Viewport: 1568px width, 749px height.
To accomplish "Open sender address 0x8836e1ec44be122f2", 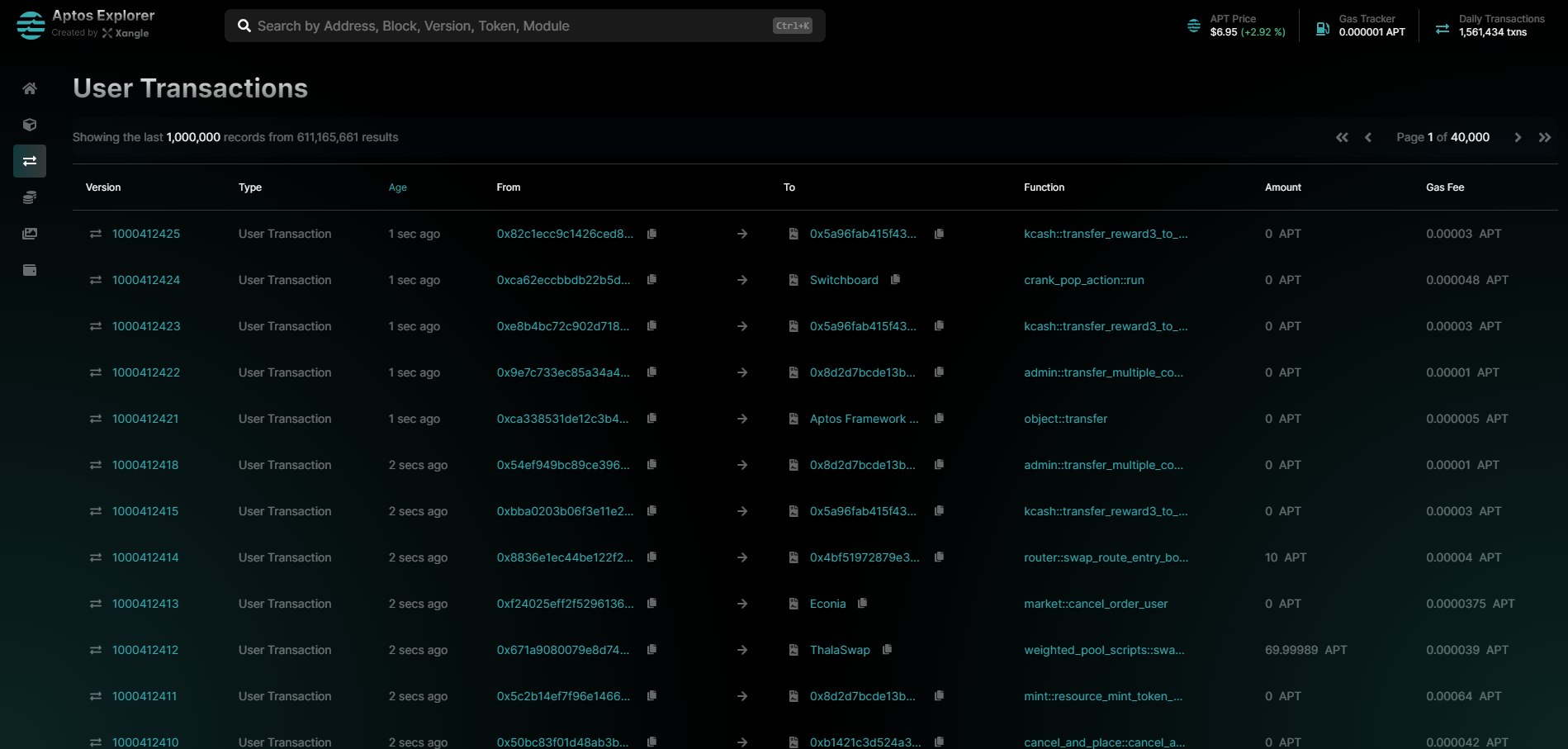I will (x=564, y=557).
